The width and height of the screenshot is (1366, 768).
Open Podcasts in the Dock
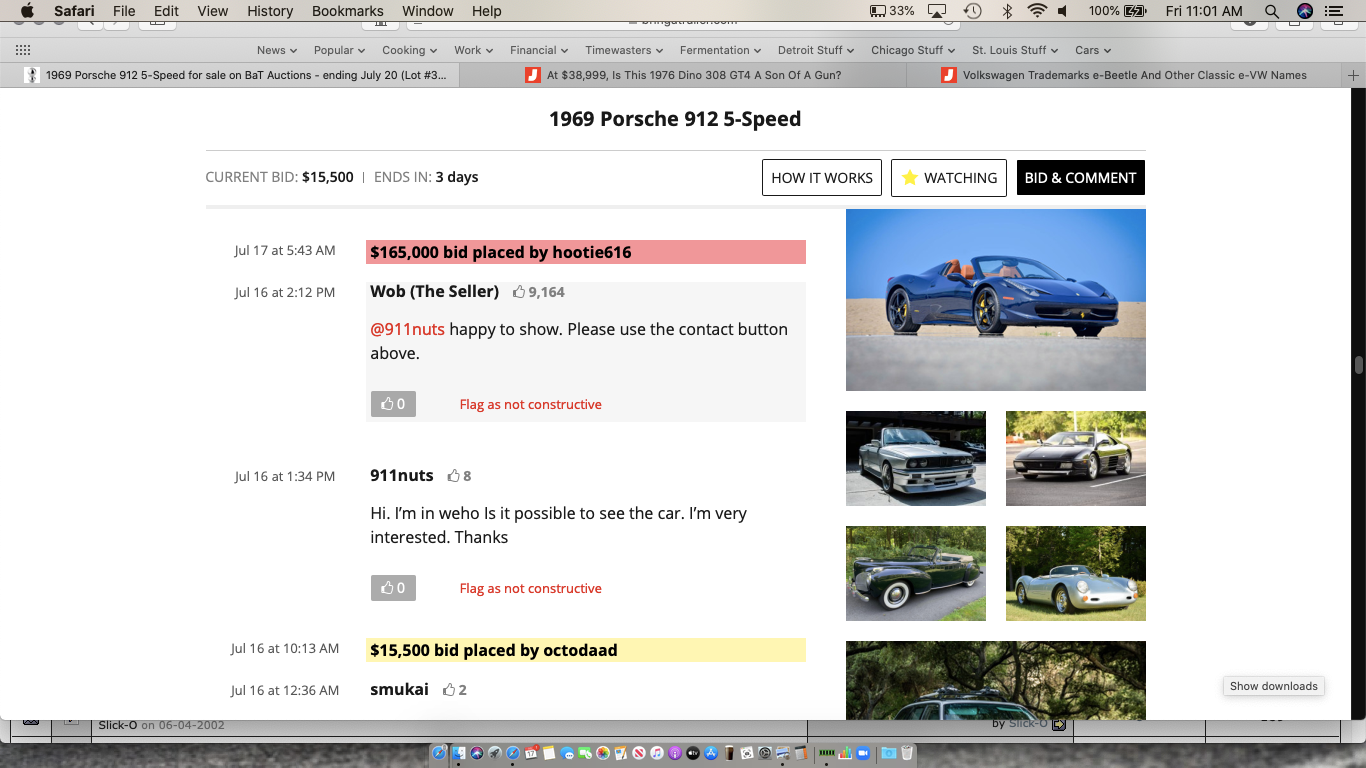click(x=675, y=753)
